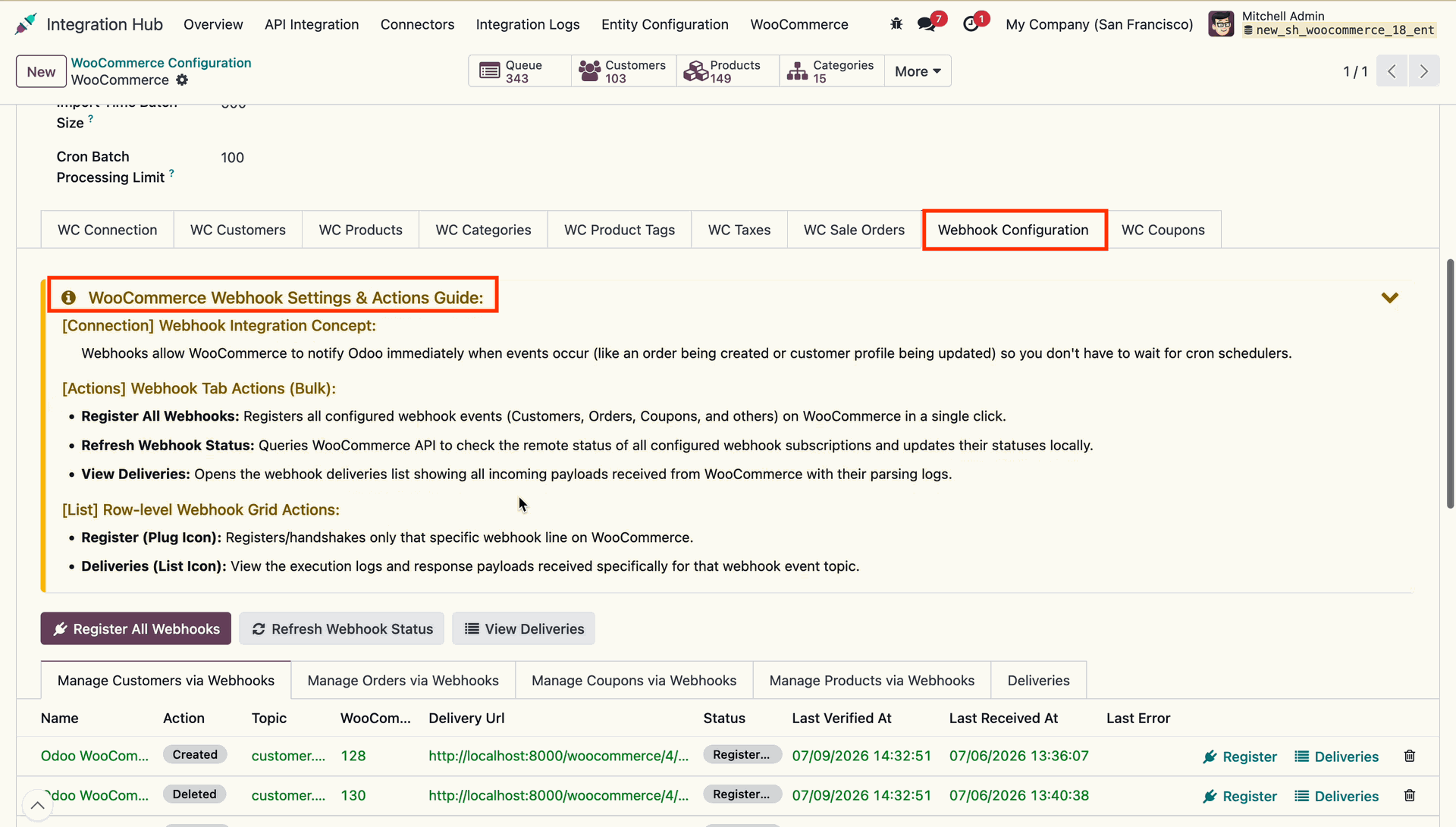
Task: Switch to WC Products tab
Action: (360, 230)
